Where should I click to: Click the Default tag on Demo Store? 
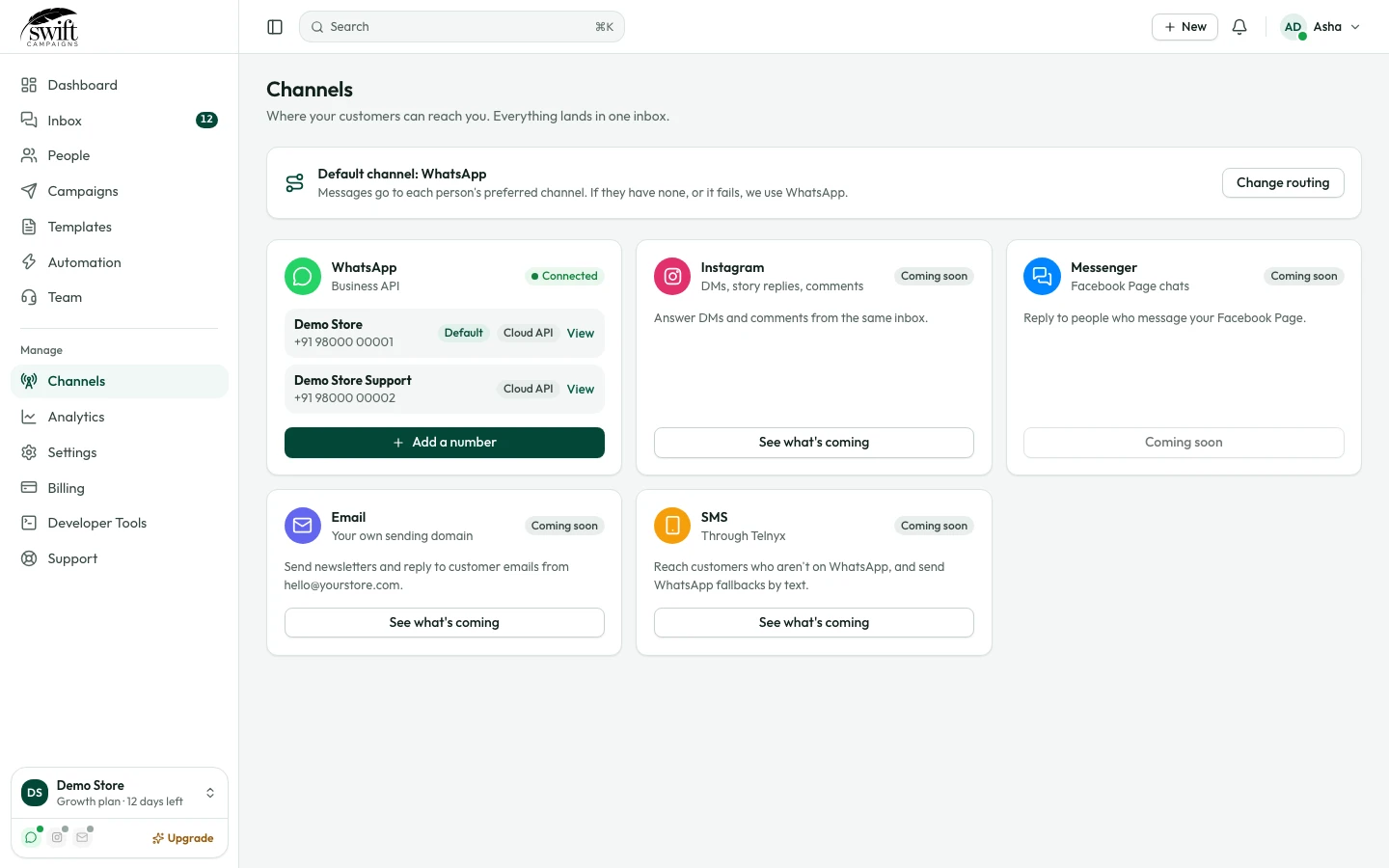pyautogui.click(x=463, y=333)
